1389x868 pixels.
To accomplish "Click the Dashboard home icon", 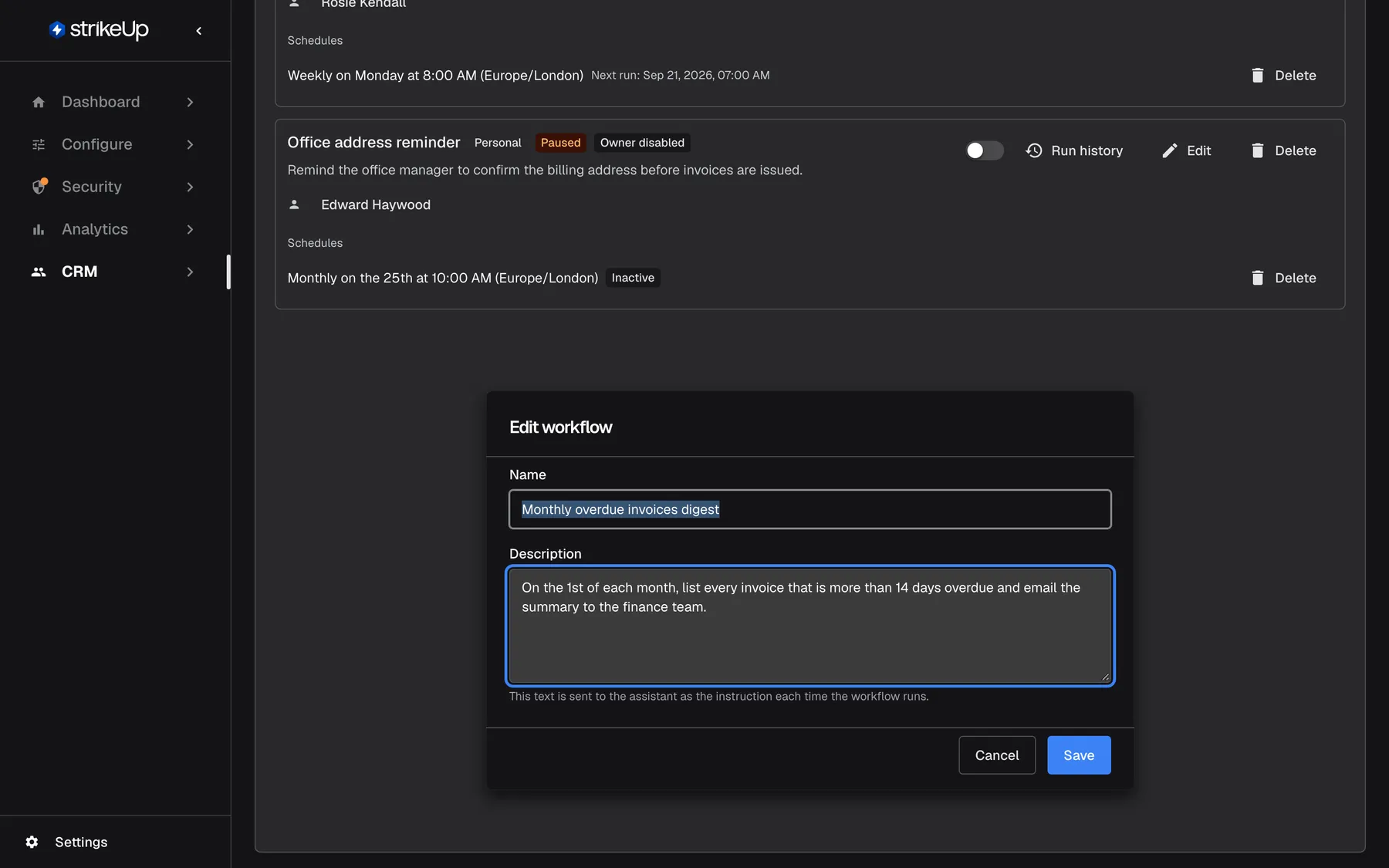I will (39, 102).
